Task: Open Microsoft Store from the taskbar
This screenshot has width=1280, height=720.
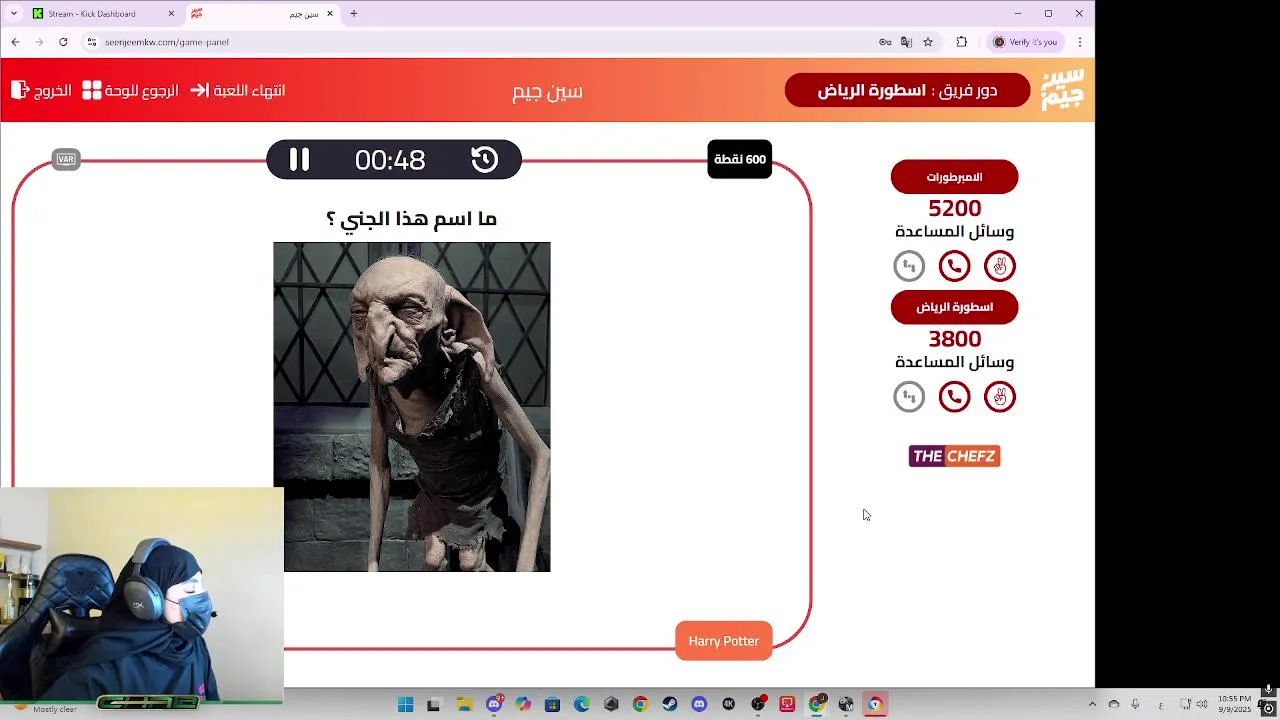Action: (552, 705)
